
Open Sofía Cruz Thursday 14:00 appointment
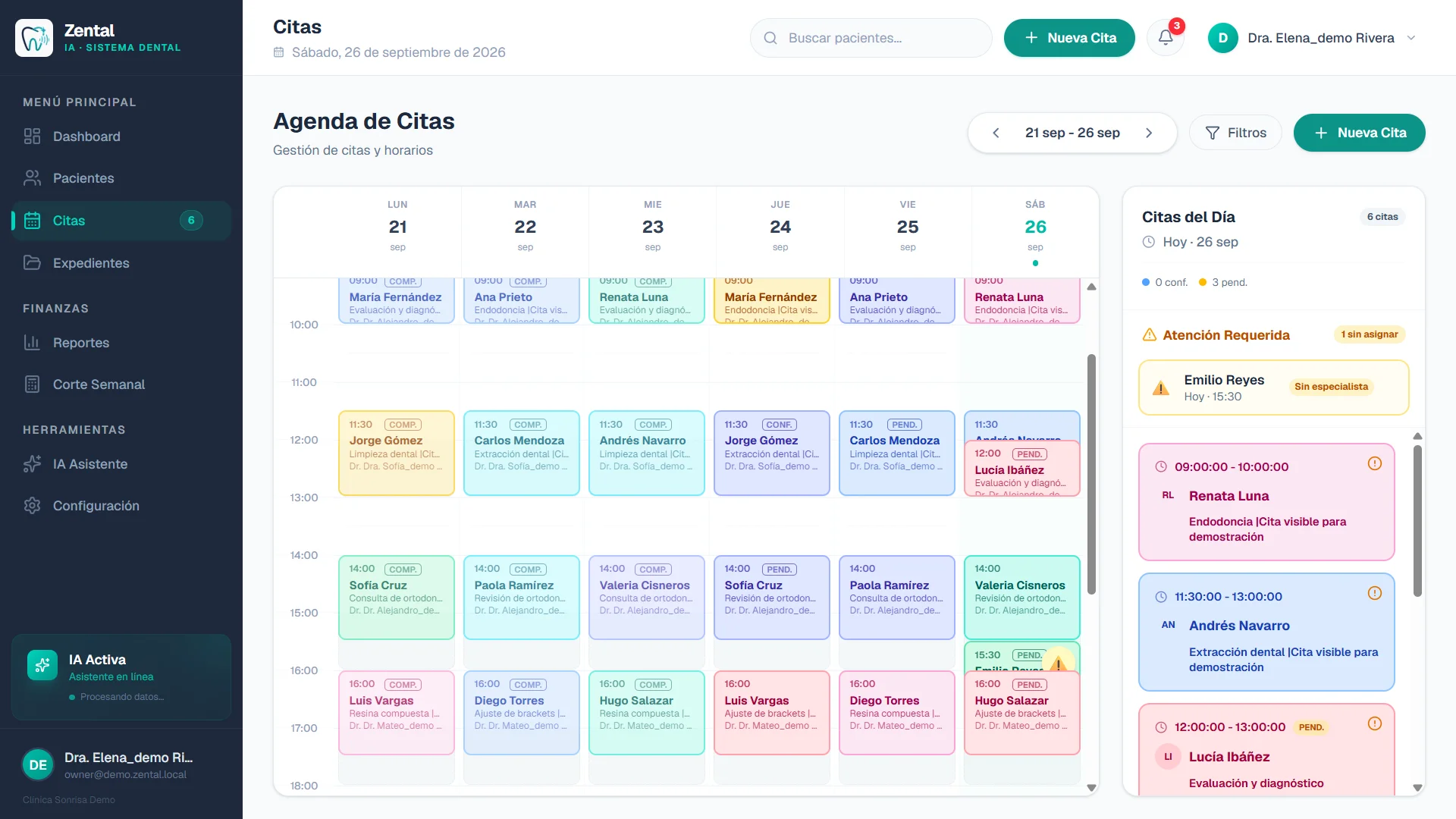(x=771, y=597)
